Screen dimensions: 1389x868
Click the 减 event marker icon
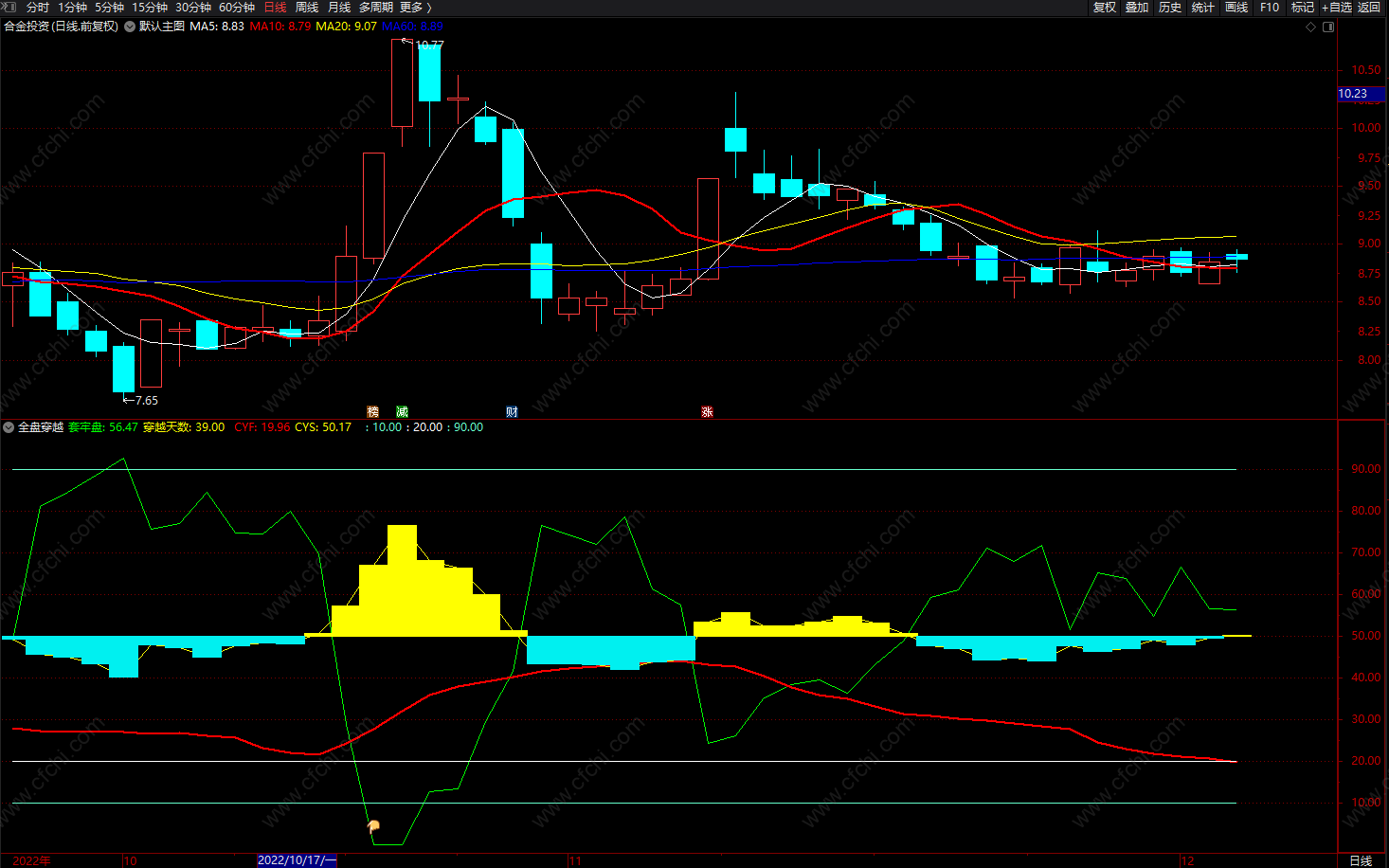click(403, 412)
